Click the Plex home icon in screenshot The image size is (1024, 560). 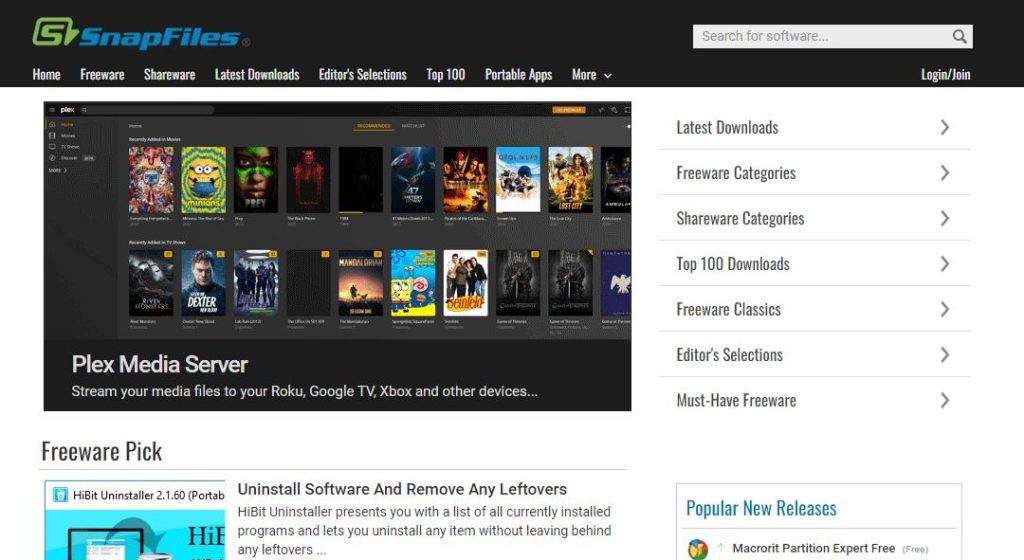pyautogui.click(x=52, y=124)
